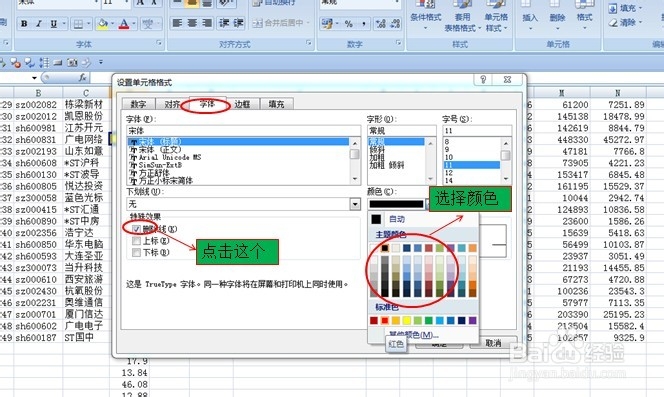Increase decimal places in the ribbon
The width and height of the screenshot is (664, 397).
pyautogui.click(x=381, y=23)
